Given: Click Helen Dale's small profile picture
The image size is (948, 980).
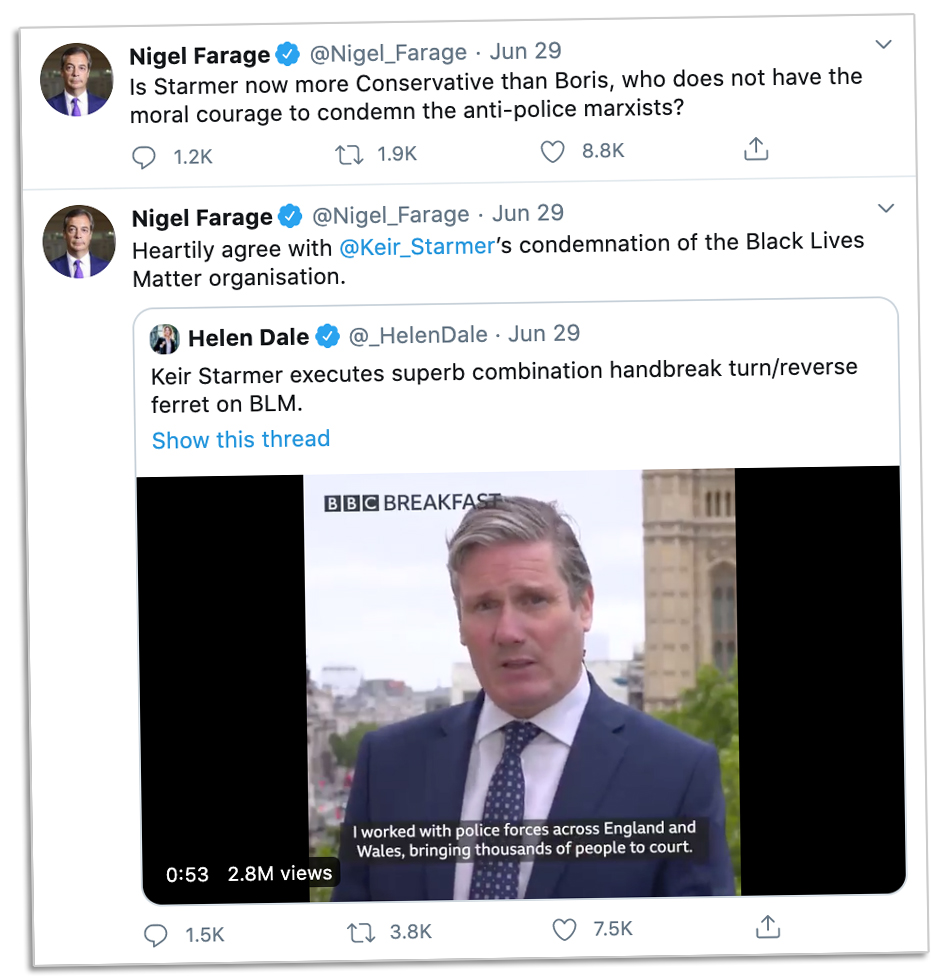Looking at the screenshot, I should click(165, 339).
